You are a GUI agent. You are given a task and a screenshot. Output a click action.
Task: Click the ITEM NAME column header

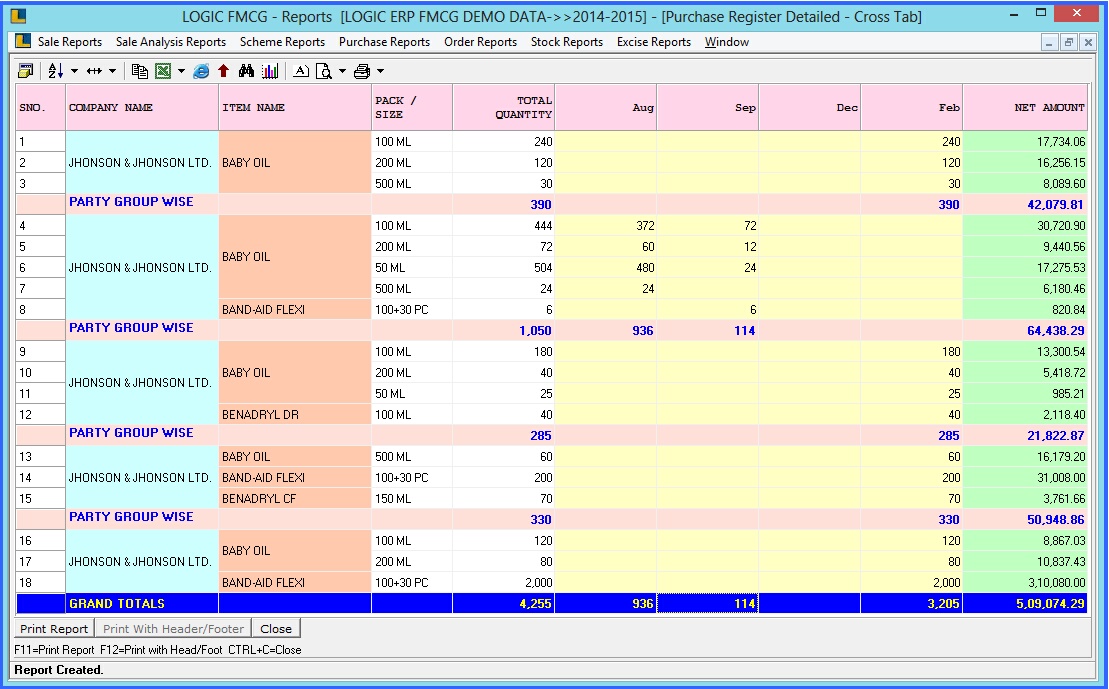[295, 108]
